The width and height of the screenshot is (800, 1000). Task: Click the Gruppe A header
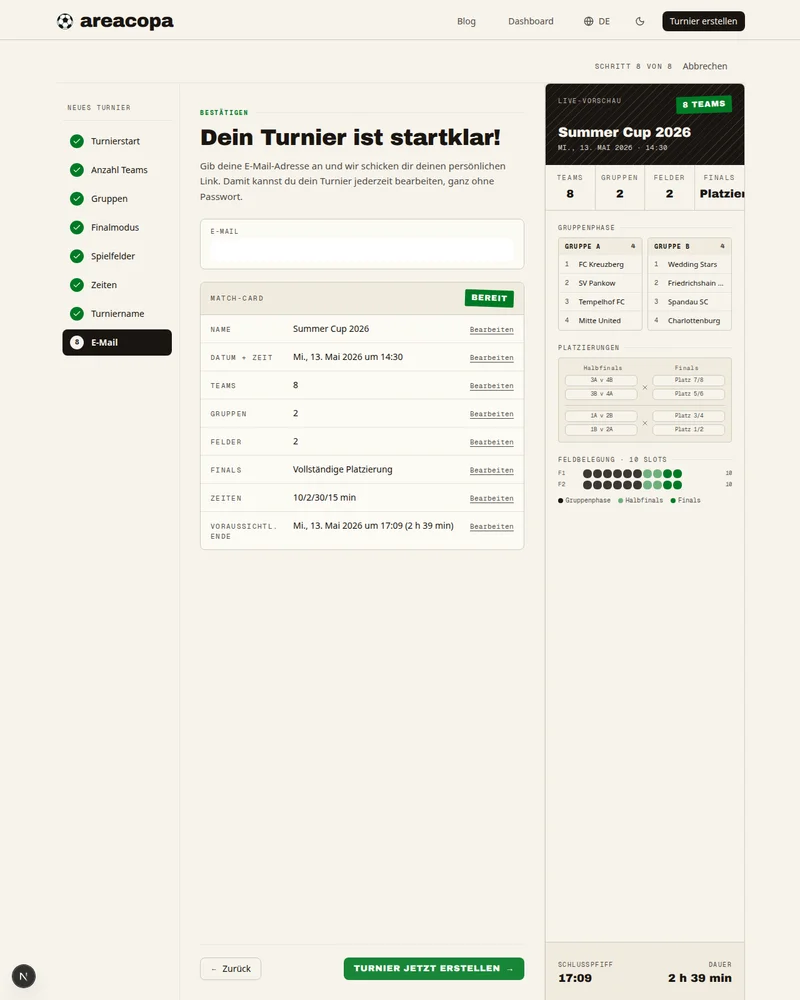(x=600, y=246)
